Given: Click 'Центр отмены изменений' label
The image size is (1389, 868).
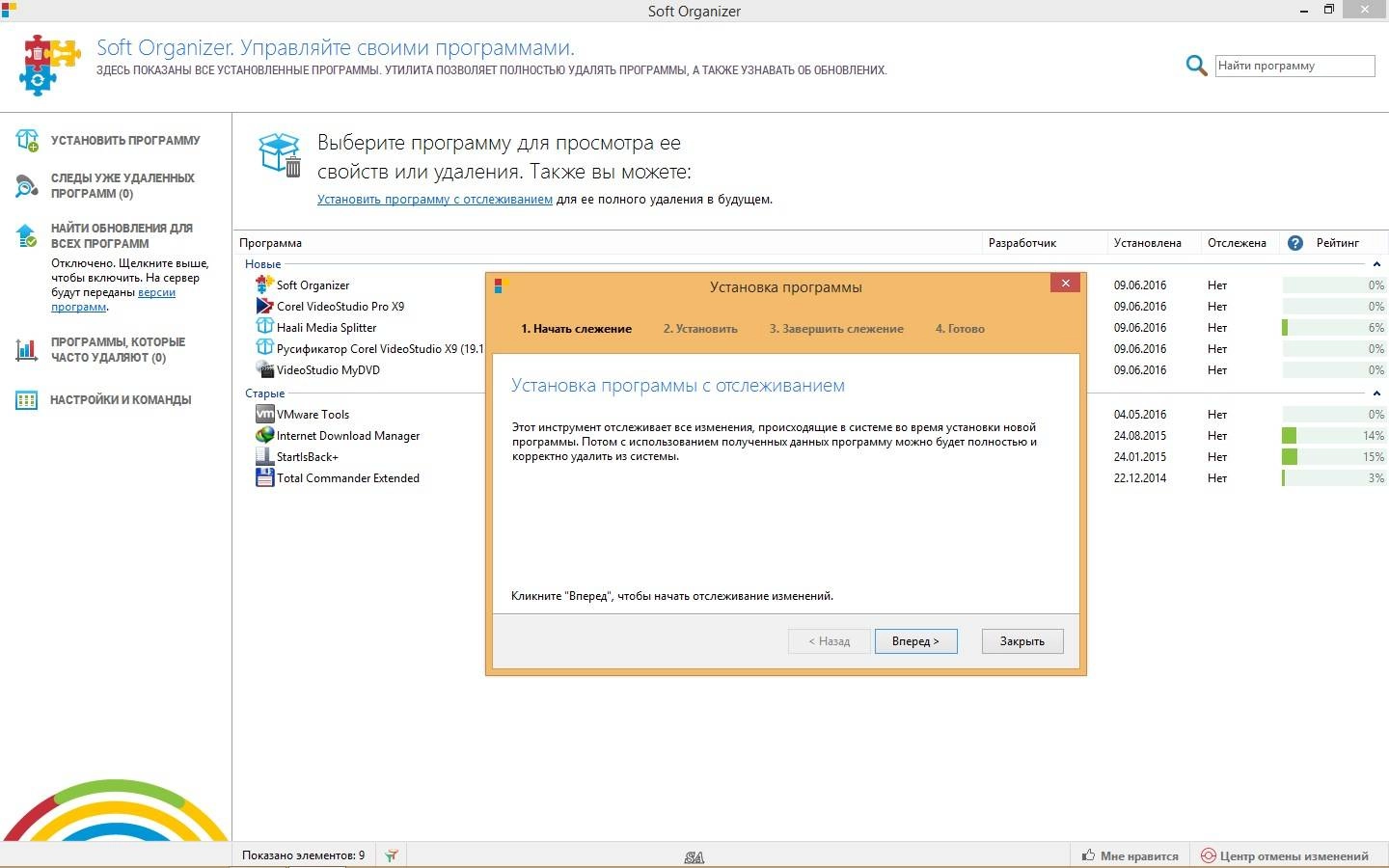Looking at the screenshot, I should pos(1294,856).
